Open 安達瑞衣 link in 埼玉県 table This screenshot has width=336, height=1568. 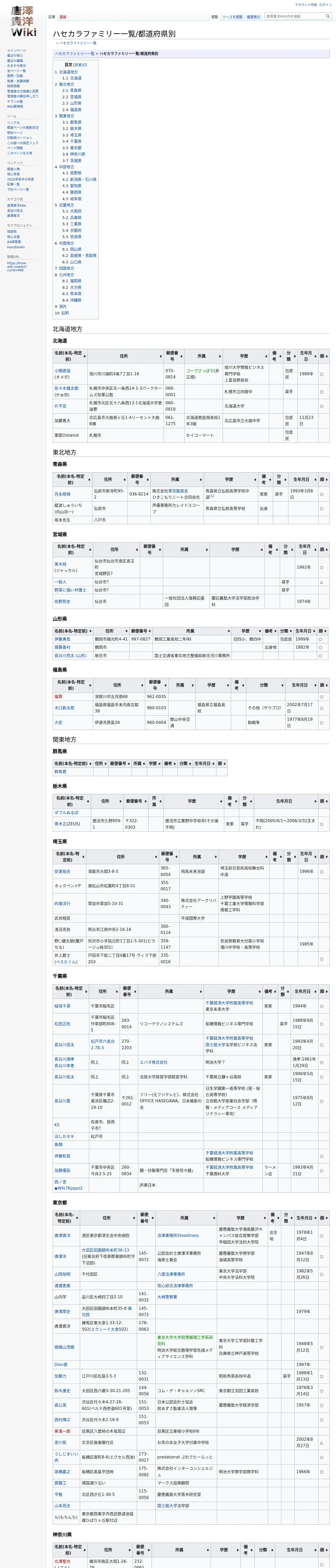pos(62,872)
